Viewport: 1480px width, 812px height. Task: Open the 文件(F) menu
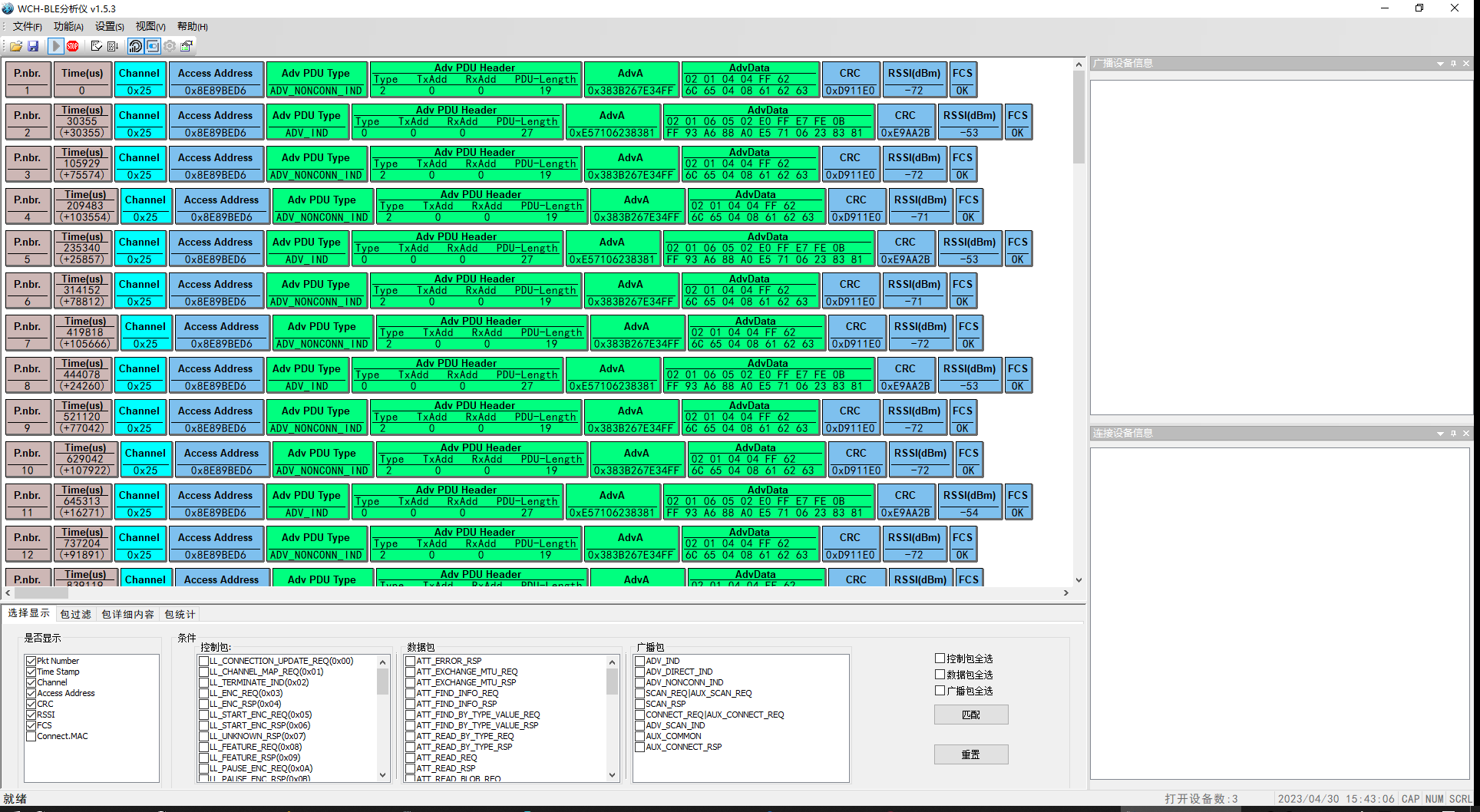[28, 26]
